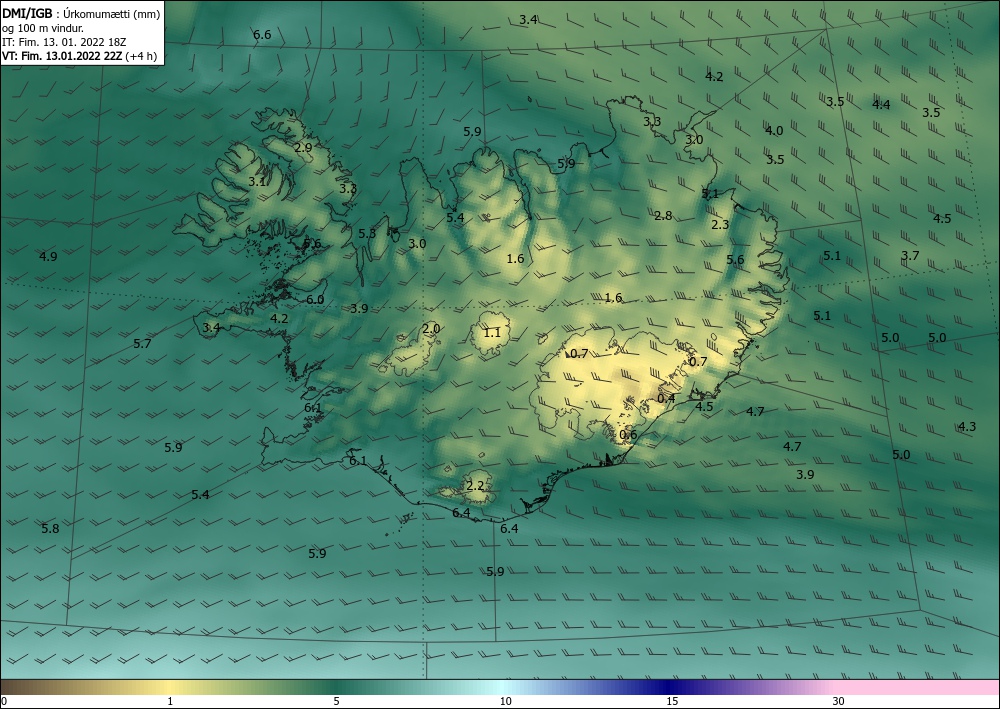Screen dimensions: 1000x709
Task: Click the '30' tick label on the color scale
Action: (839, 702)
